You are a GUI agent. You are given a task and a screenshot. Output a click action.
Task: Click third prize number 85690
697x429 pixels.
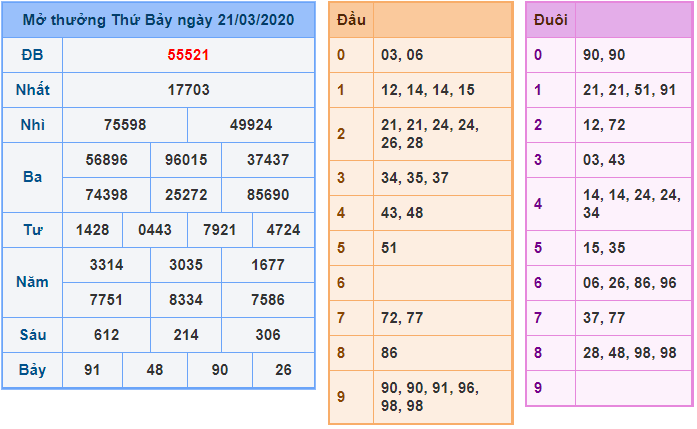[267, 195]
